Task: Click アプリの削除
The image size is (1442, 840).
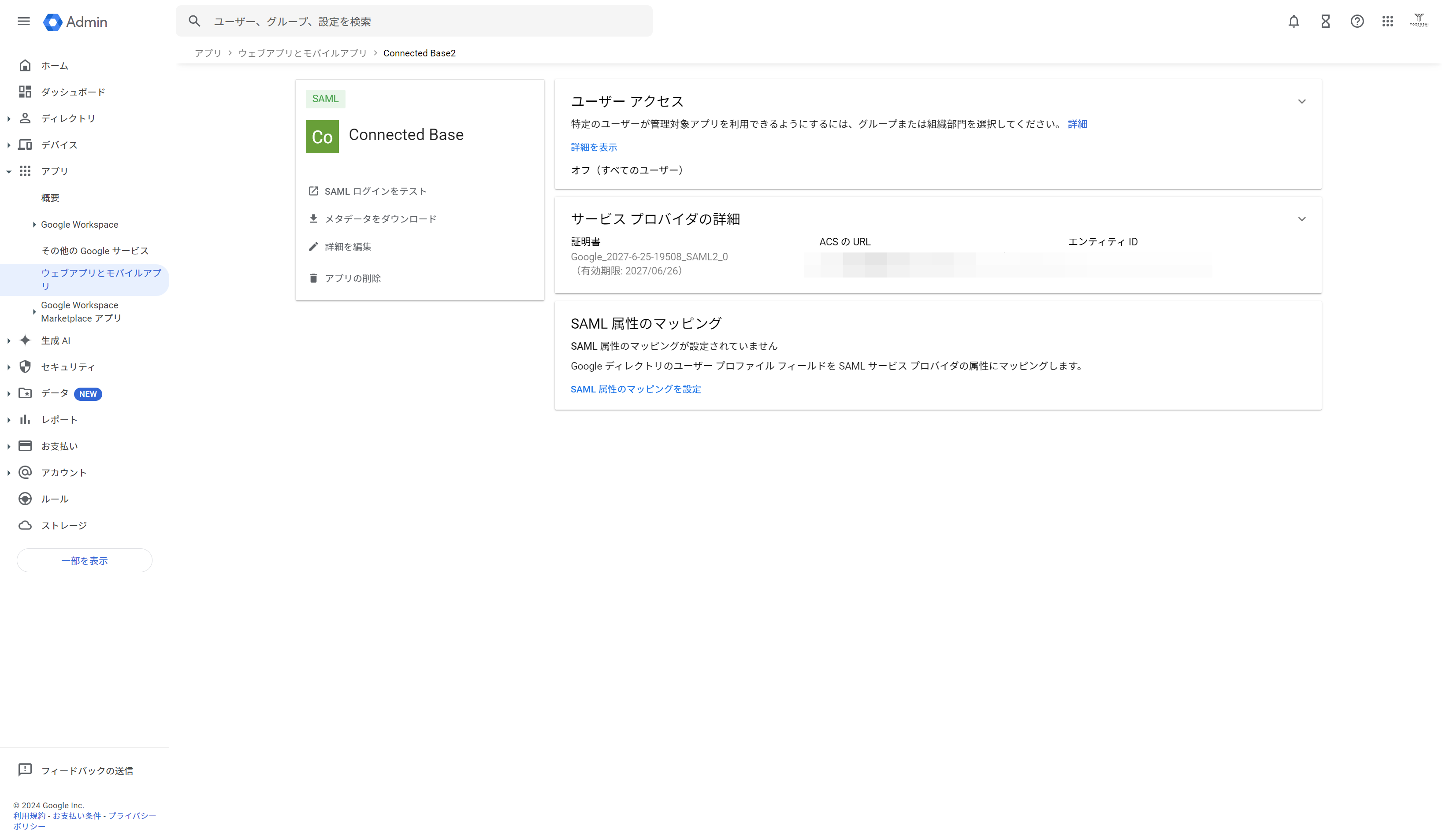Action: 345,278
